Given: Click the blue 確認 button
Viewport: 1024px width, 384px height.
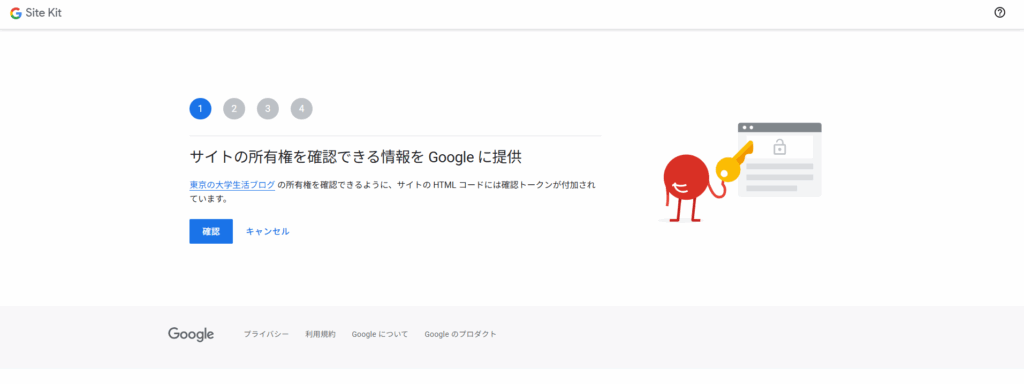Looking at the screenshot, I should [211, 231].
